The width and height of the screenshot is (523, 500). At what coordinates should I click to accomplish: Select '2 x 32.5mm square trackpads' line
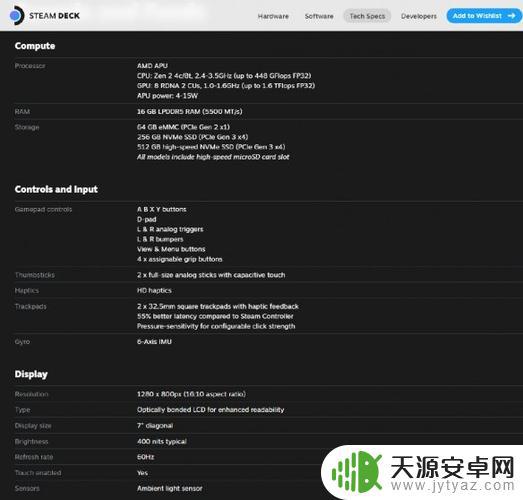(x=217, y=307)
